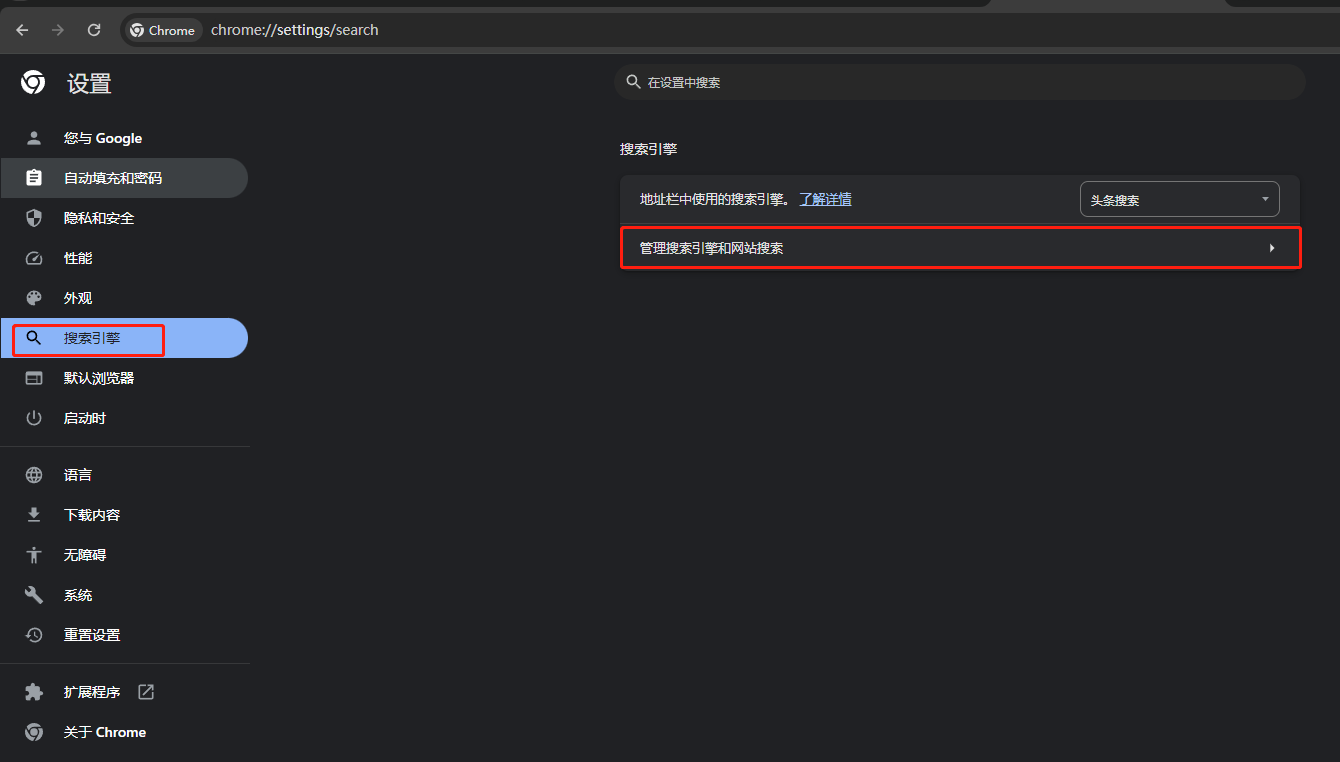Image resolution: width=1340 pixels, height=762 pixels.
Task: Go to 下载内容 settings
Action: tap(91, 515)
